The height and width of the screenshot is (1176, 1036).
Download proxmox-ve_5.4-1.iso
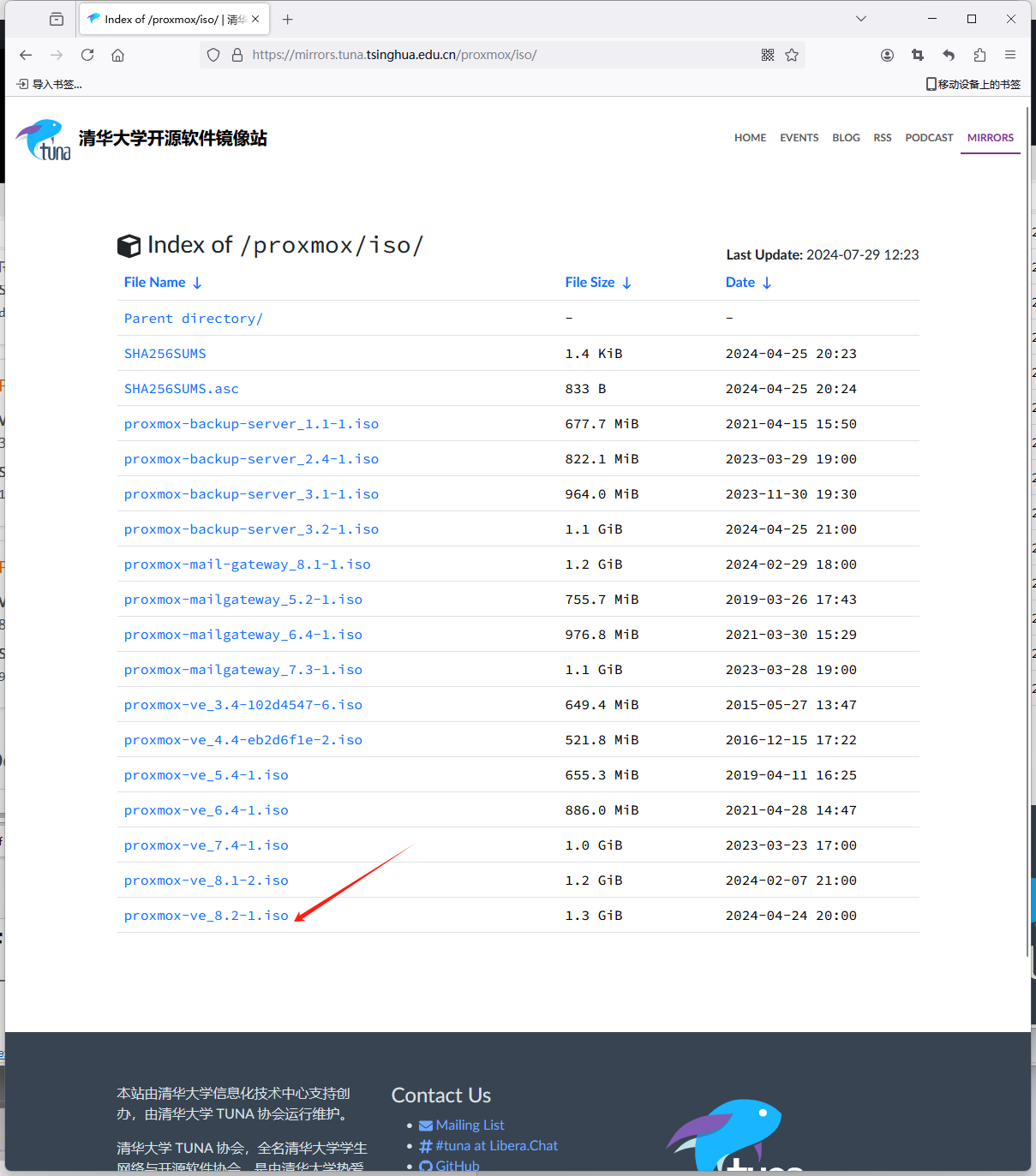pos(207,775)
